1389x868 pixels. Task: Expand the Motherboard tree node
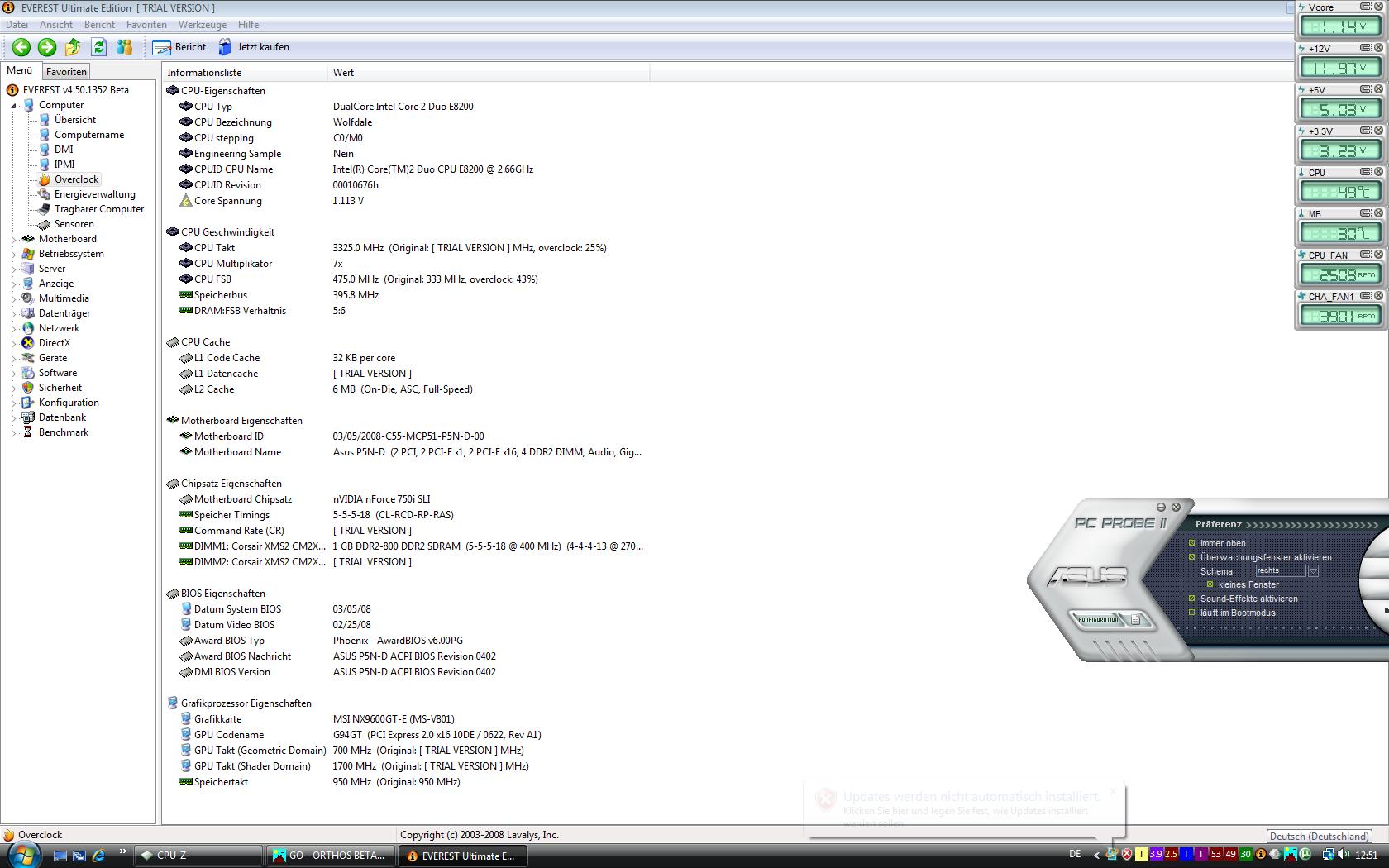(14, 240)
